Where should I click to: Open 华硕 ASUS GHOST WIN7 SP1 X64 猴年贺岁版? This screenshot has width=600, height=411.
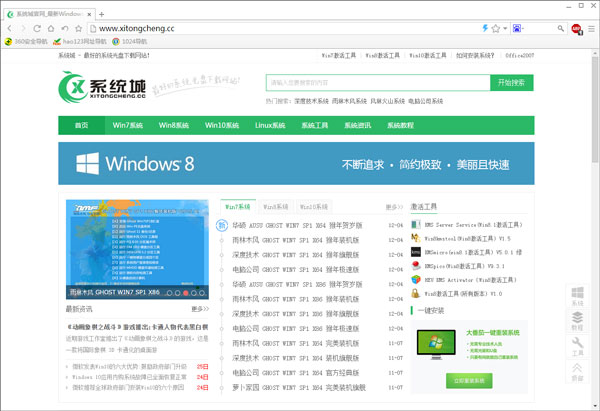click(297, 225)
